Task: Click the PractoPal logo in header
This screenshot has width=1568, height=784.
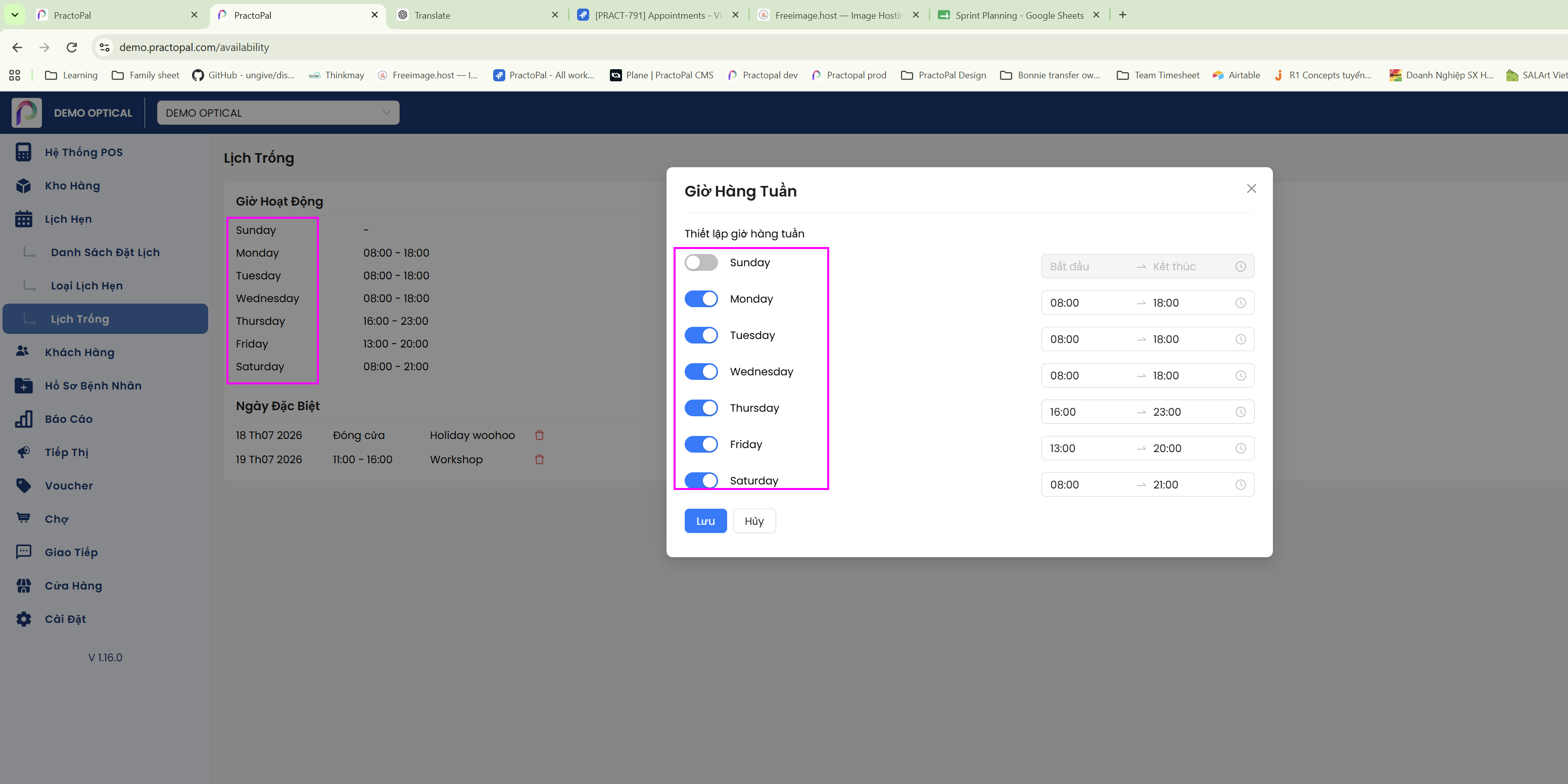Action: click(x=27, y=113)
